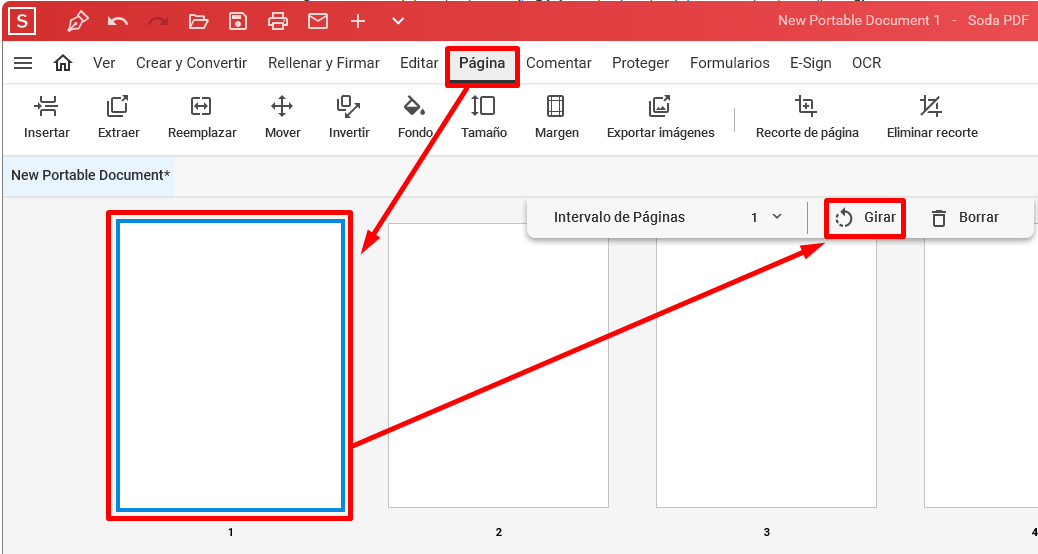
Task: Switch to Crear y Convertir tab
Action: point(191,63)
